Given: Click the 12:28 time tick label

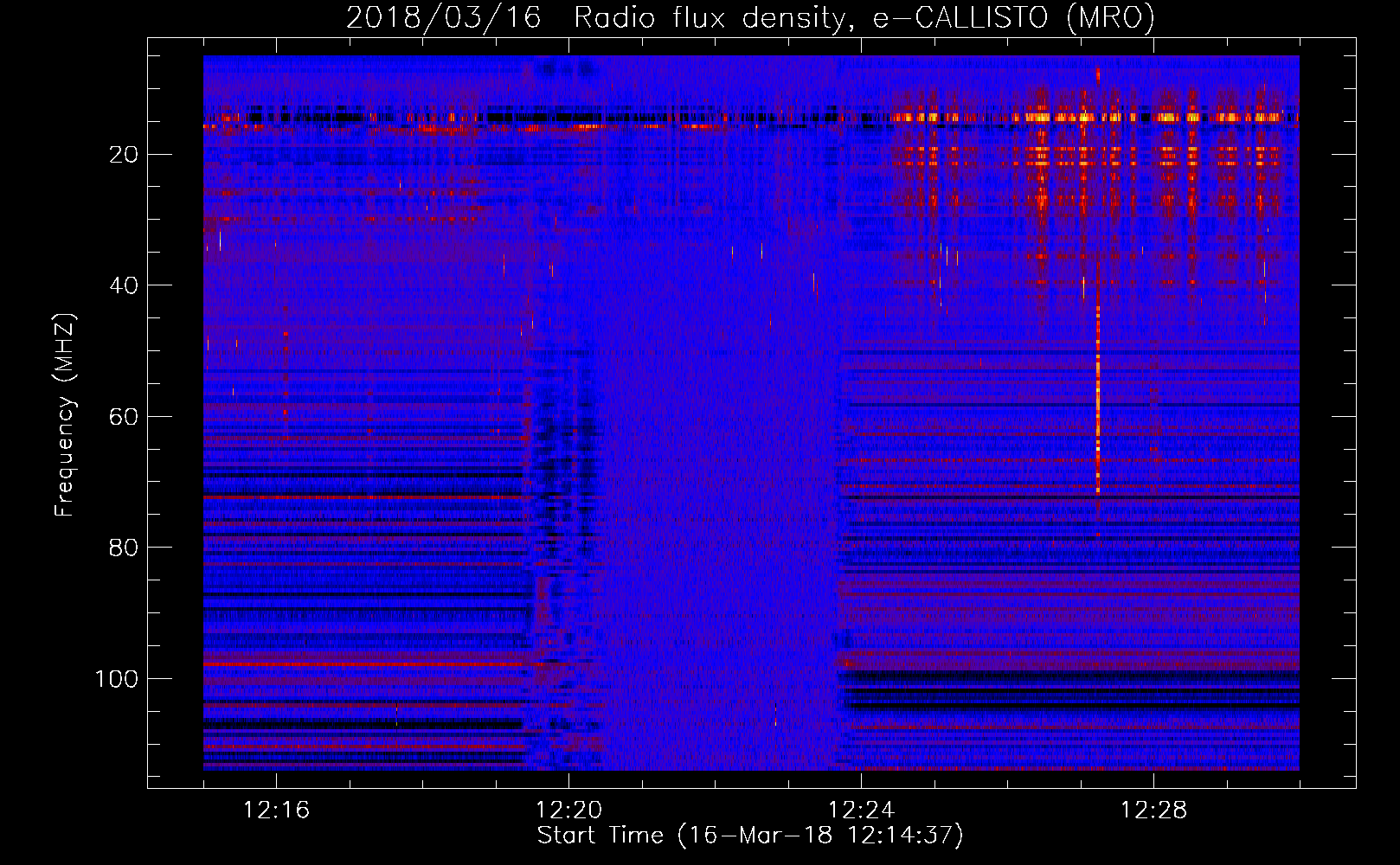Looking at the screenshot, I should tap(1153, 811).
